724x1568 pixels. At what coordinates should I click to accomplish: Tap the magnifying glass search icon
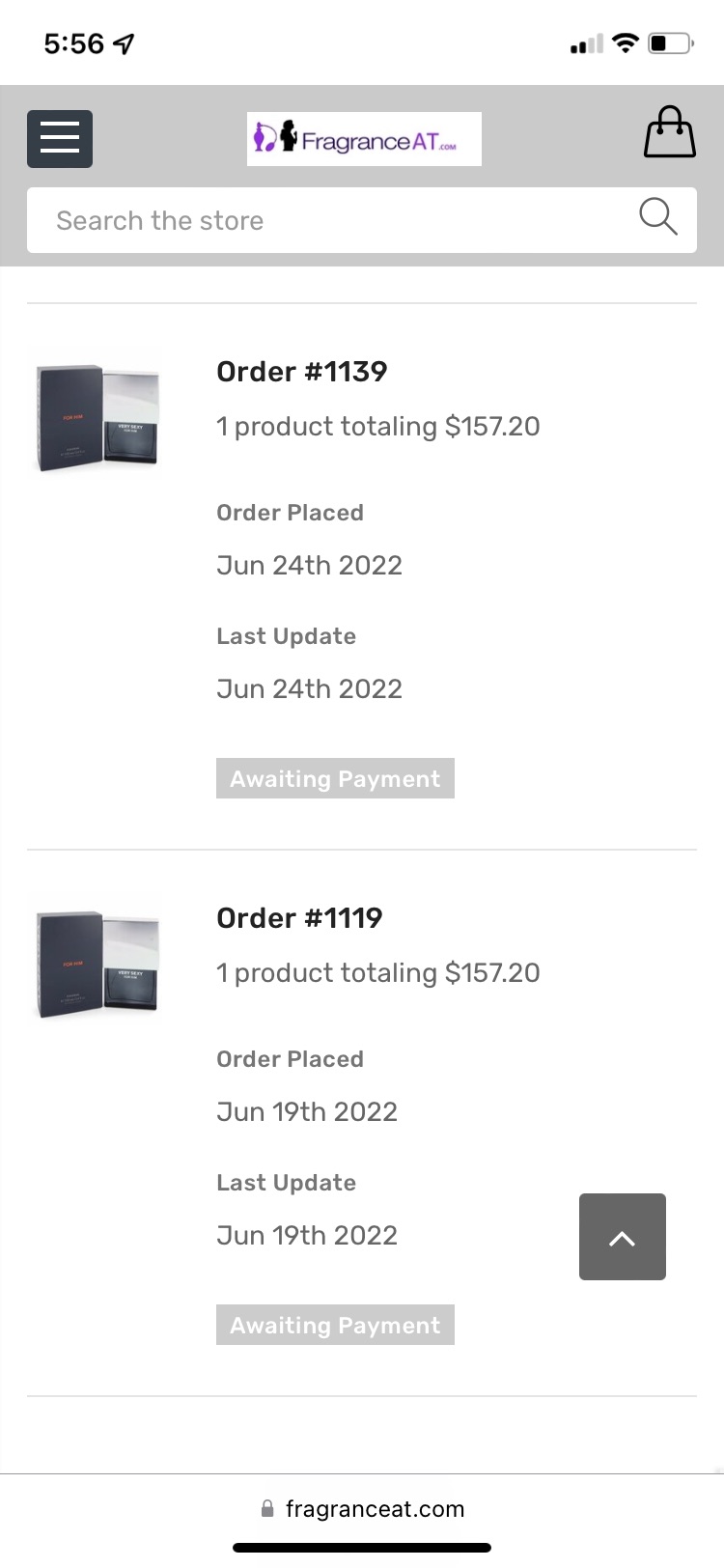(657, 217)
